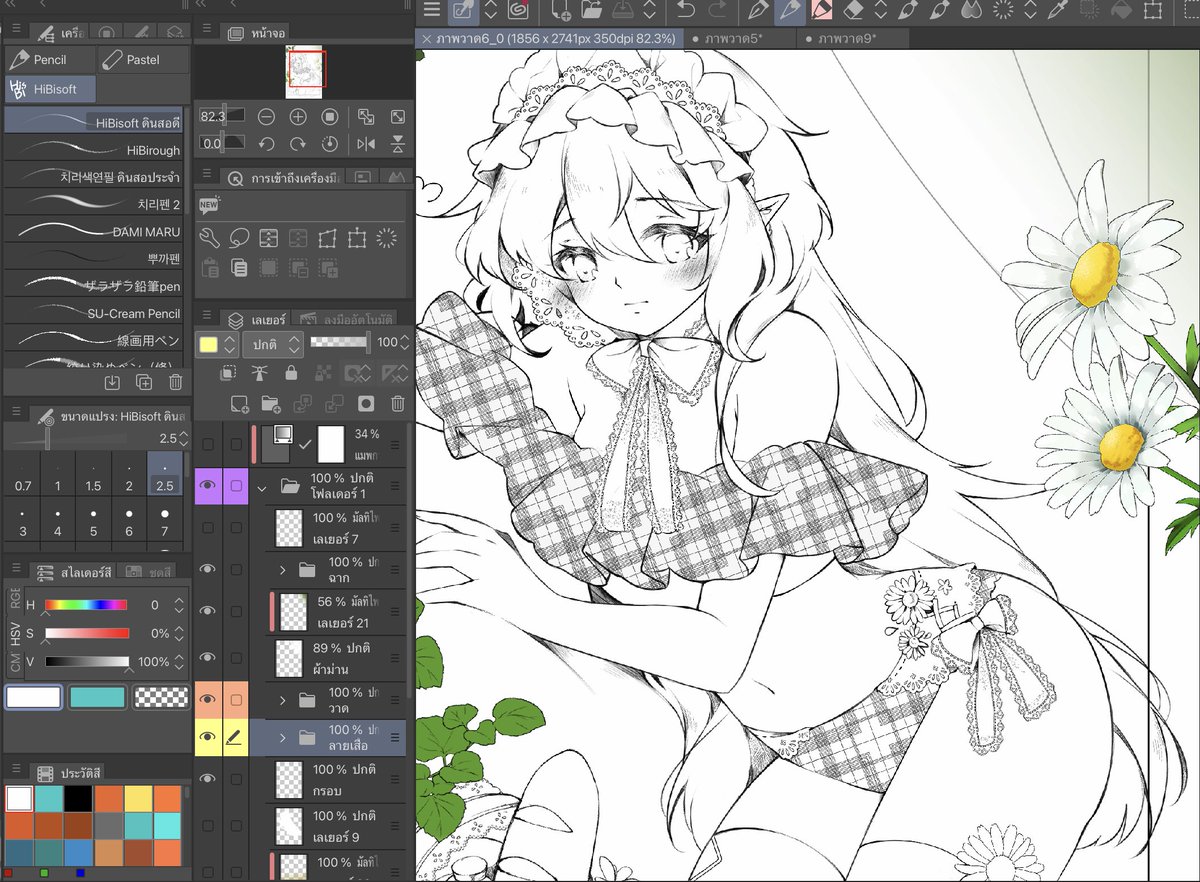Choose the HiBirough brush

(94, 150)
